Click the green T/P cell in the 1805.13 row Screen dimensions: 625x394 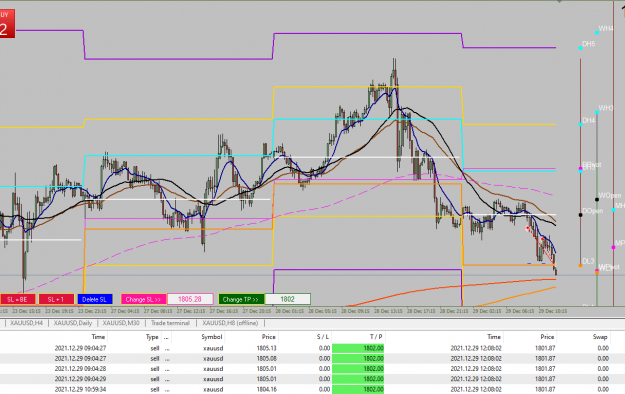click(358, 348)
